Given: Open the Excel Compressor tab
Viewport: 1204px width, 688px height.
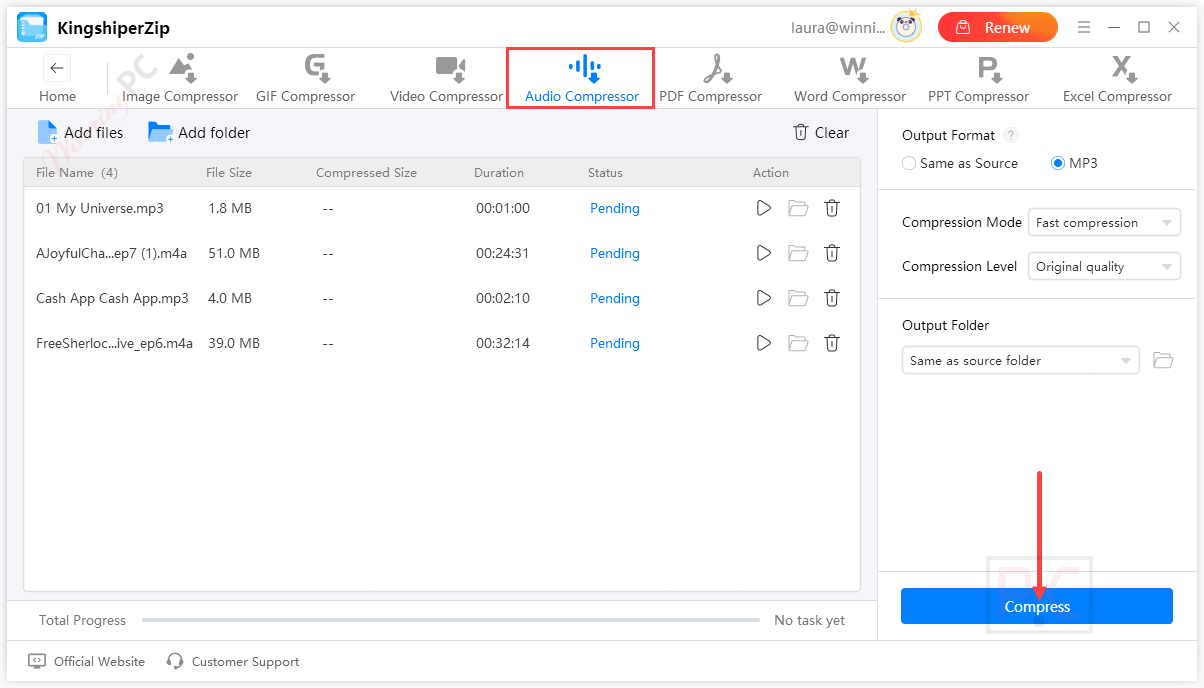Looking at the screenshot, I should (x=1117, y=79).
